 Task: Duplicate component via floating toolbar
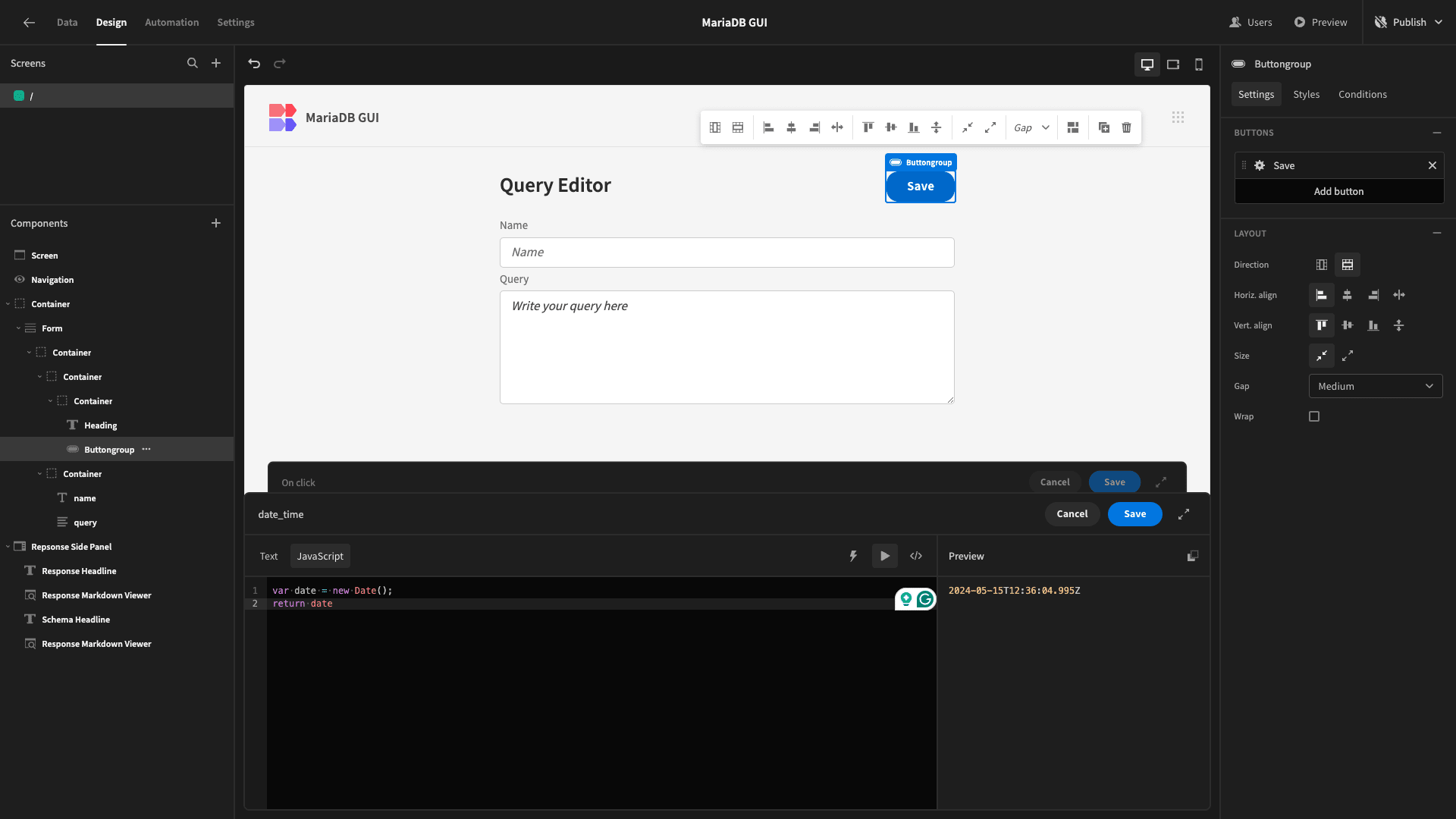tap(1104, 127)
